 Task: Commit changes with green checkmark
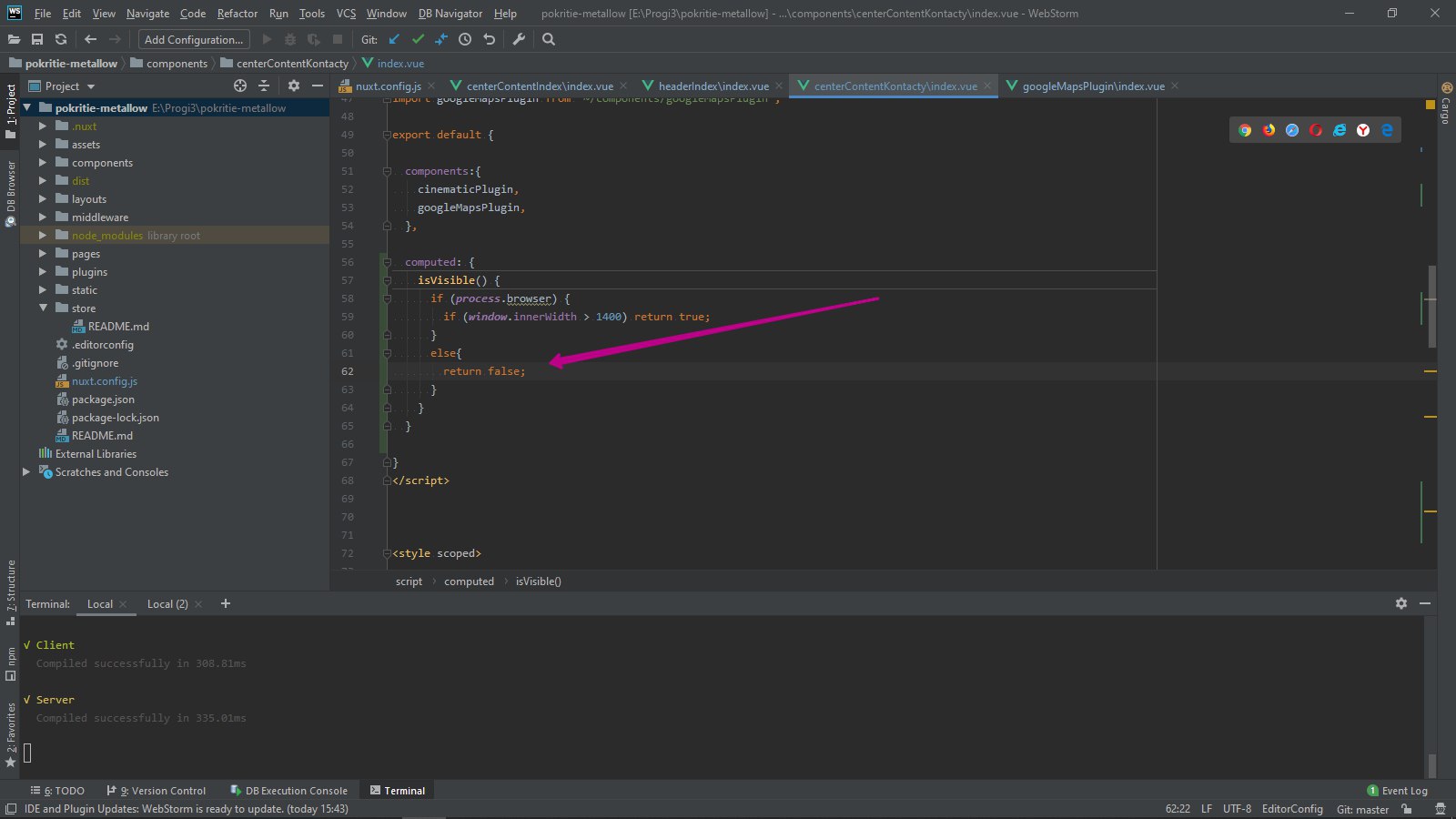point(418,39)
